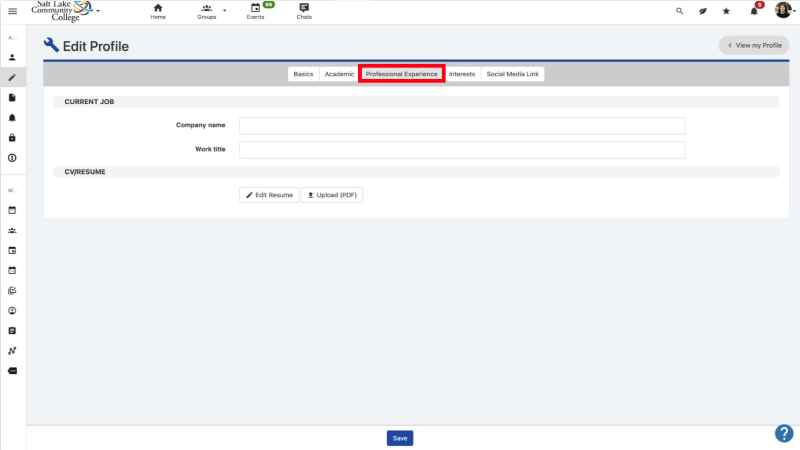This screenshot has height=450, width=800.
Task: Click the Save button
Action: (x=400, y=438)
